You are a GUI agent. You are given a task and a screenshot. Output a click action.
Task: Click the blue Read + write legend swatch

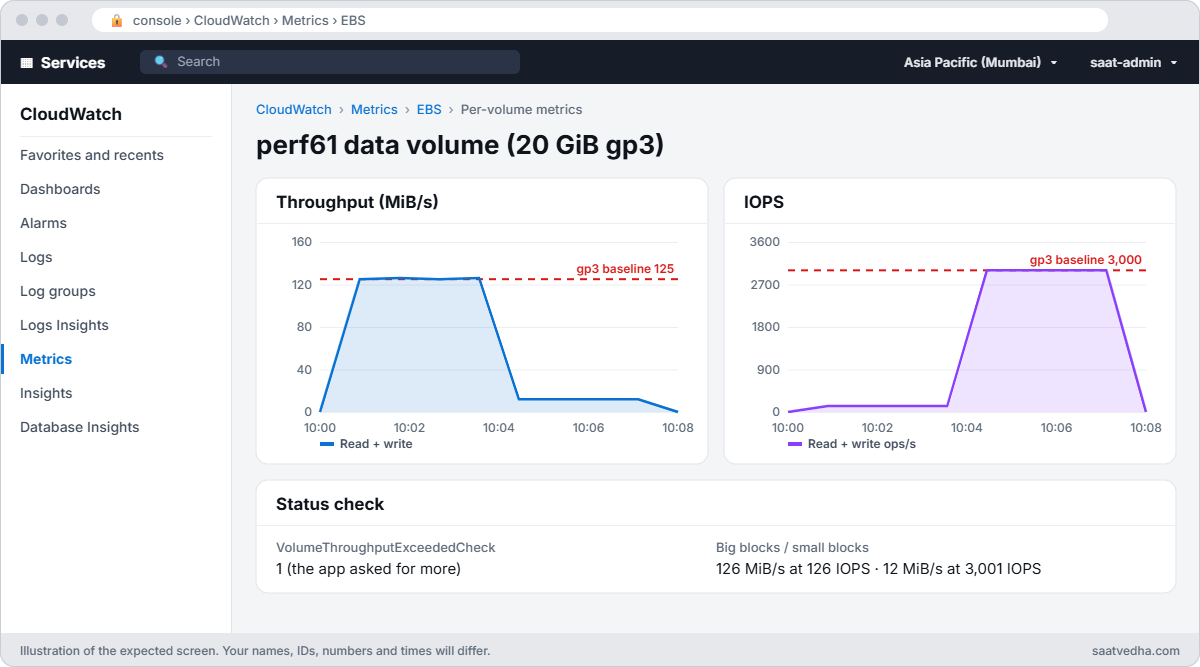tap(327, 444)
